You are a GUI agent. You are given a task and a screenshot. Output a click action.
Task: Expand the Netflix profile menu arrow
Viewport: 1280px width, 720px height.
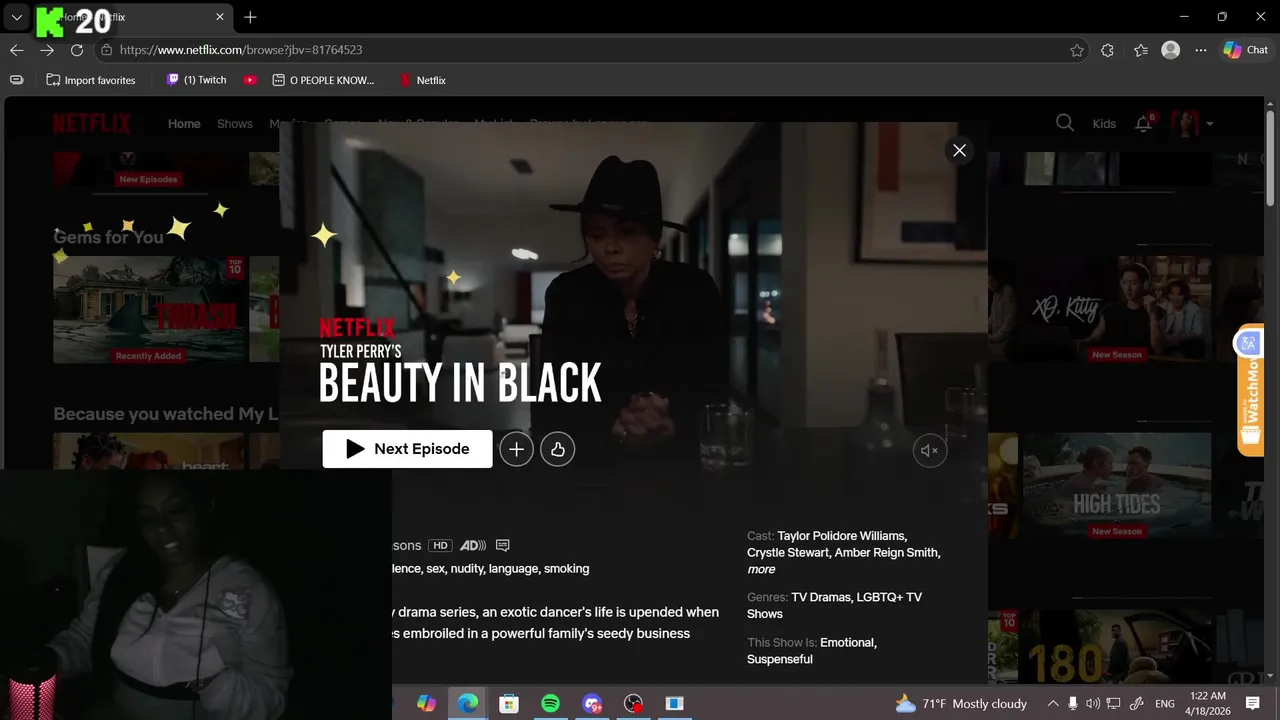point(1210,124)
